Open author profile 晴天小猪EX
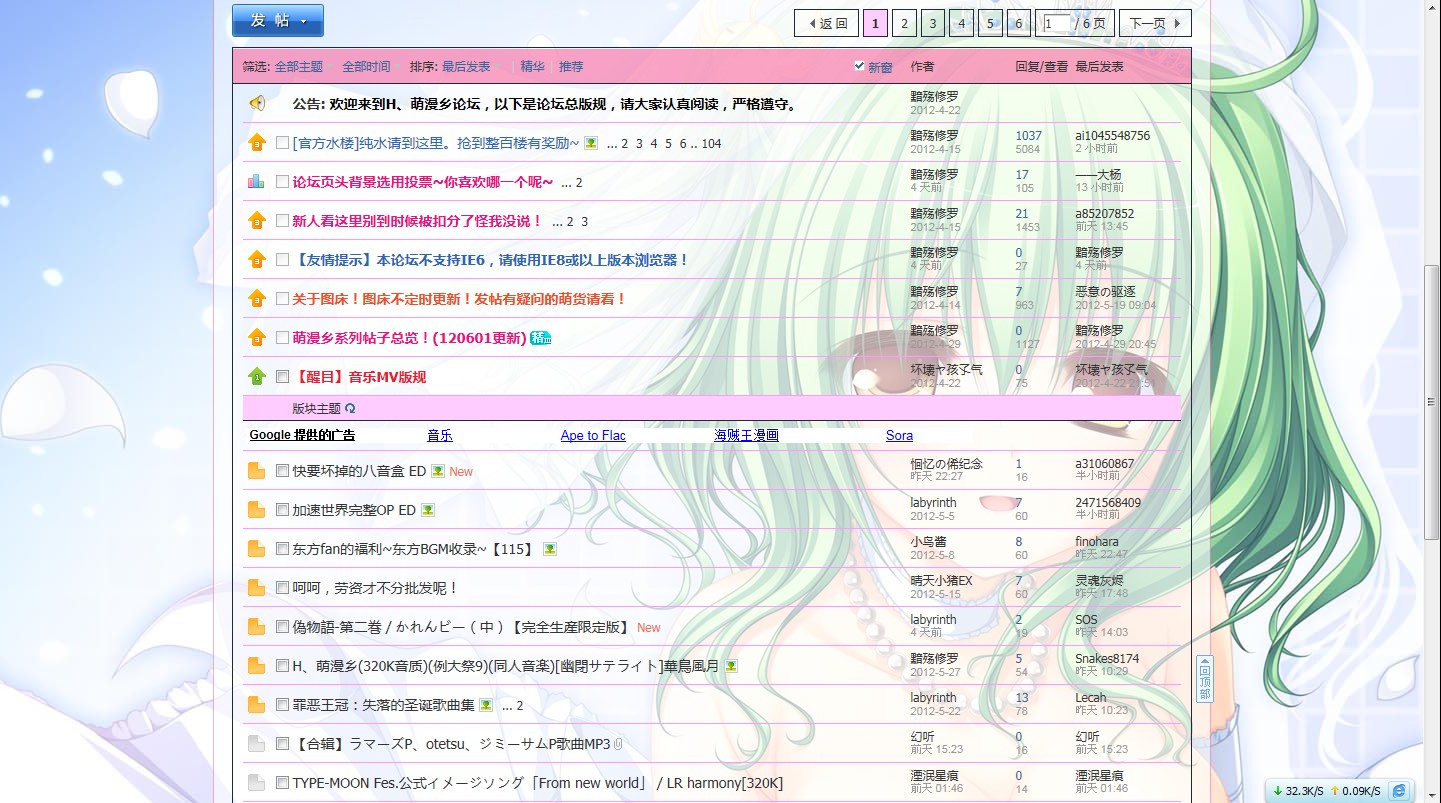 coord(941,580)
